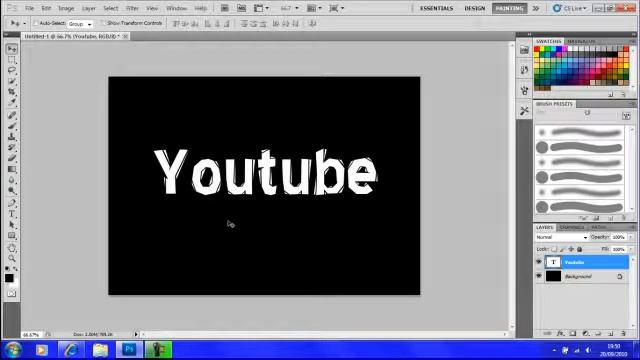Select the History Brush tool

click(12, 147)
